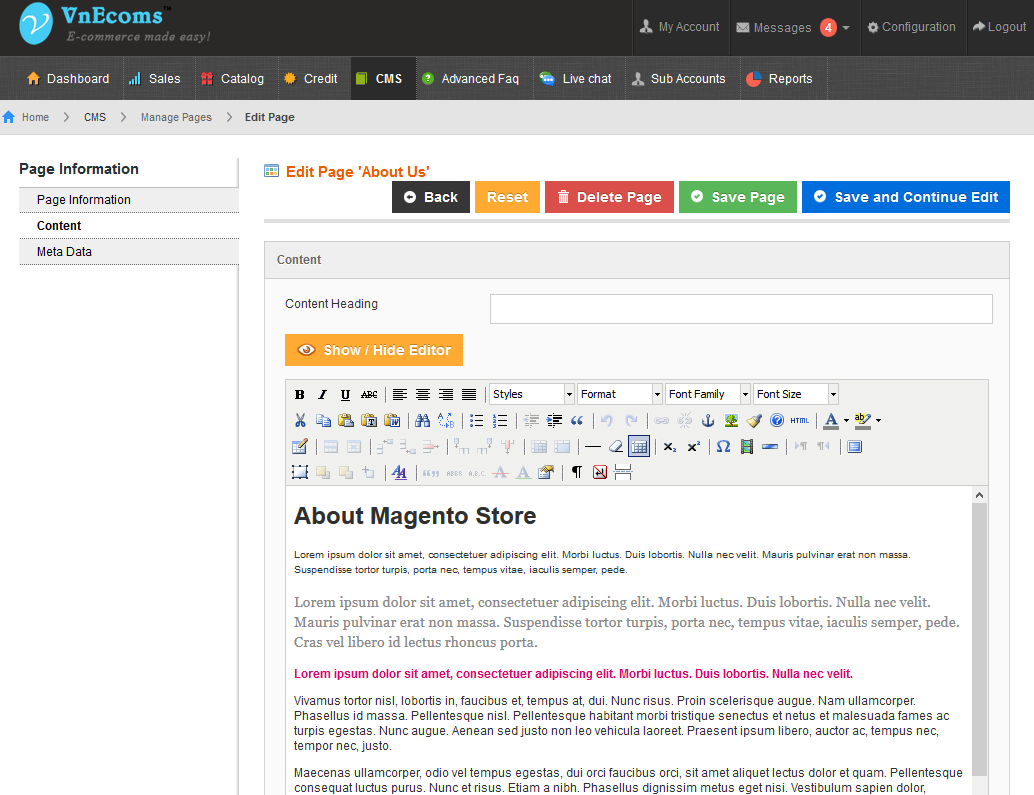The width and height of the screenshot is (1034, 795).
Task: Toggle bold formatting in the editor
Action: click(x=299, y=394)
